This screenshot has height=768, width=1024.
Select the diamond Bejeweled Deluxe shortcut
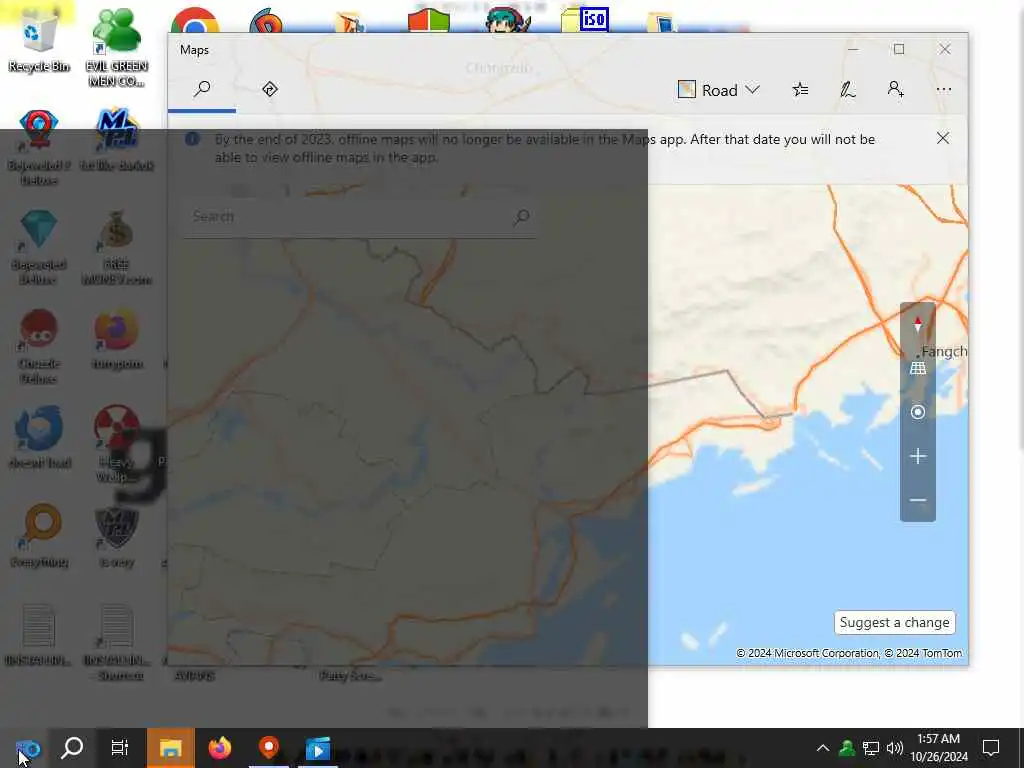click(39, 248)
